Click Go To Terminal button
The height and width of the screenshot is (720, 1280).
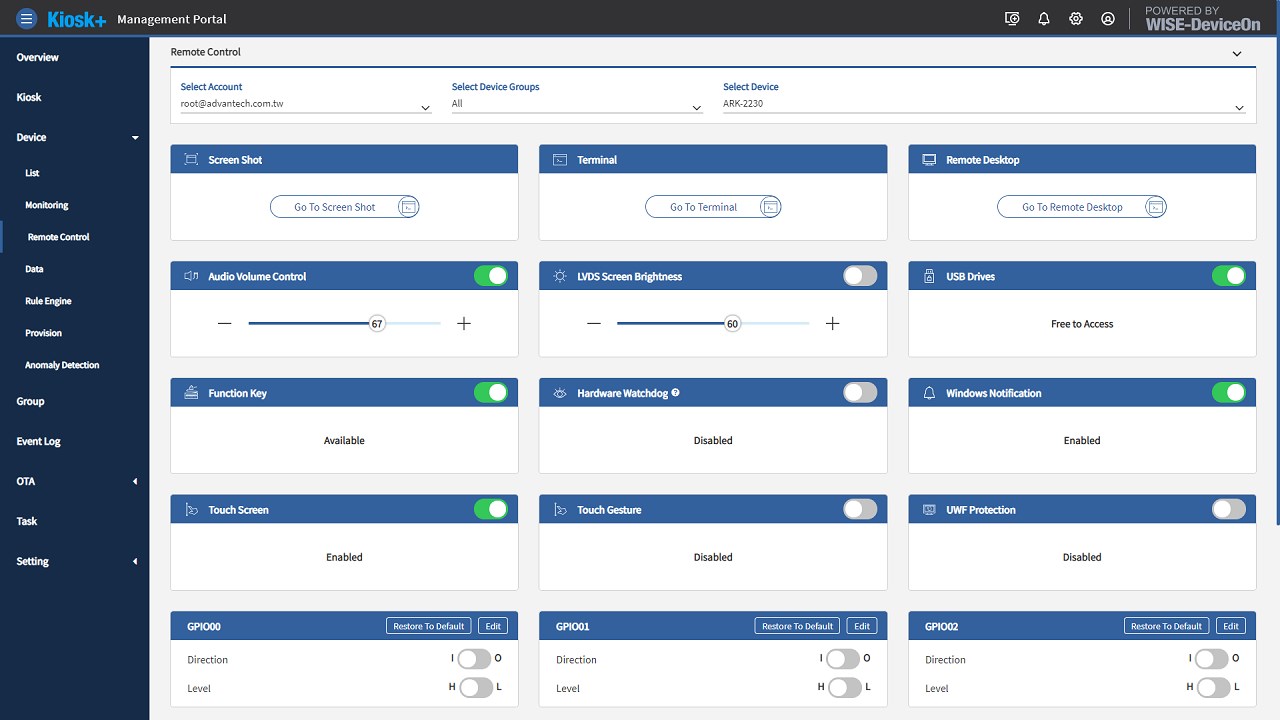pos(713,207)
